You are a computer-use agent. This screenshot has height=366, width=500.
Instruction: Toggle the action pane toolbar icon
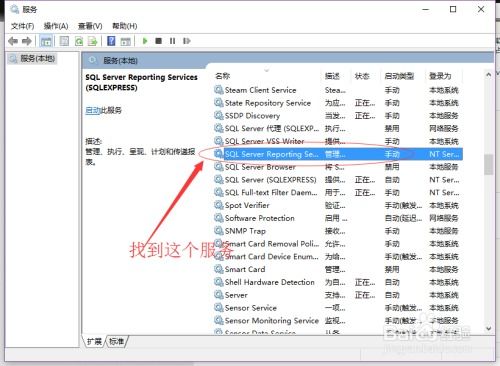click(x=125, y=41)
